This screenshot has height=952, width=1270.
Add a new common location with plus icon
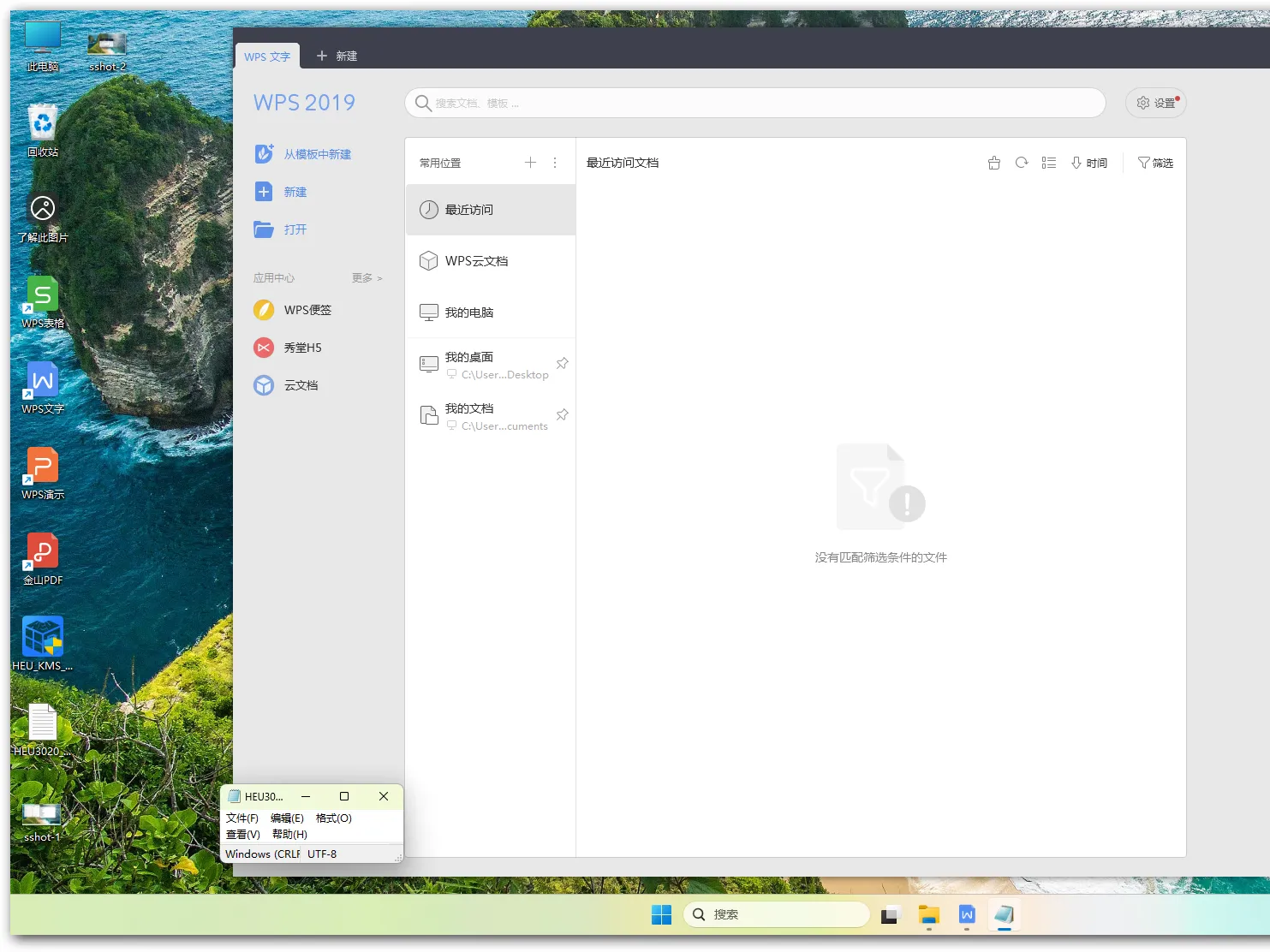530,162
